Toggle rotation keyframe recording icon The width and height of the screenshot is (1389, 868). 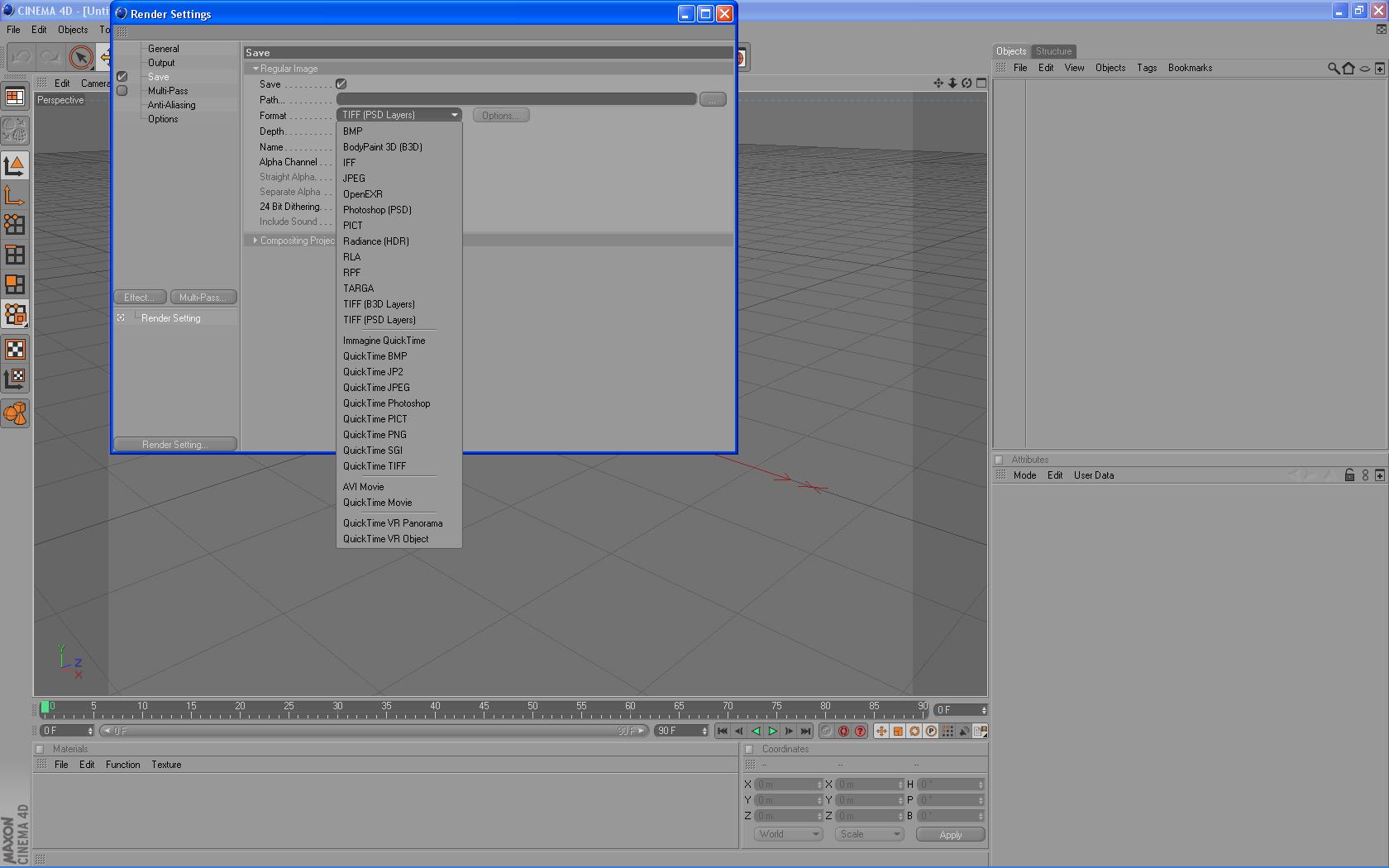(914, 731)
